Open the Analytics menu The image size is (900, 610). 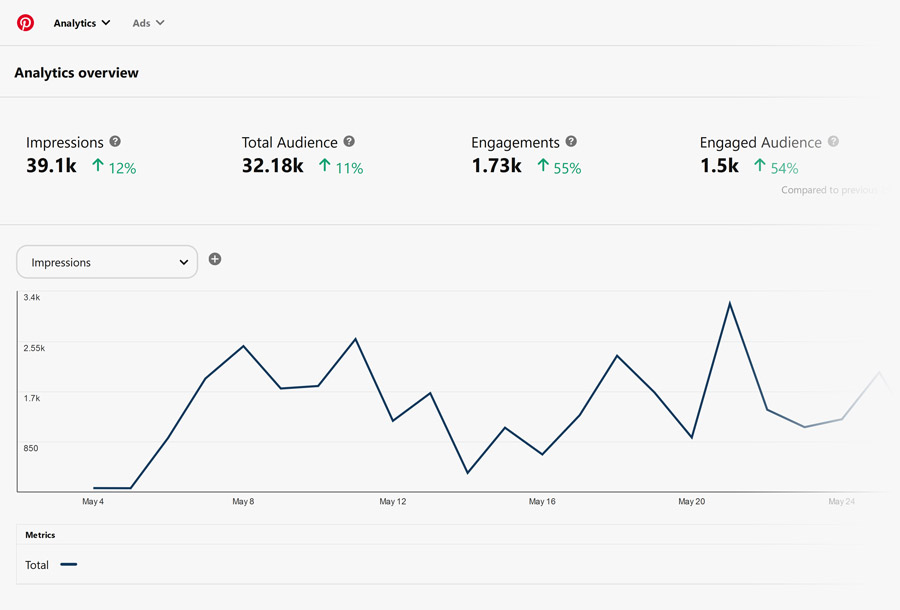pyautogui.click(x=82, y=23)
